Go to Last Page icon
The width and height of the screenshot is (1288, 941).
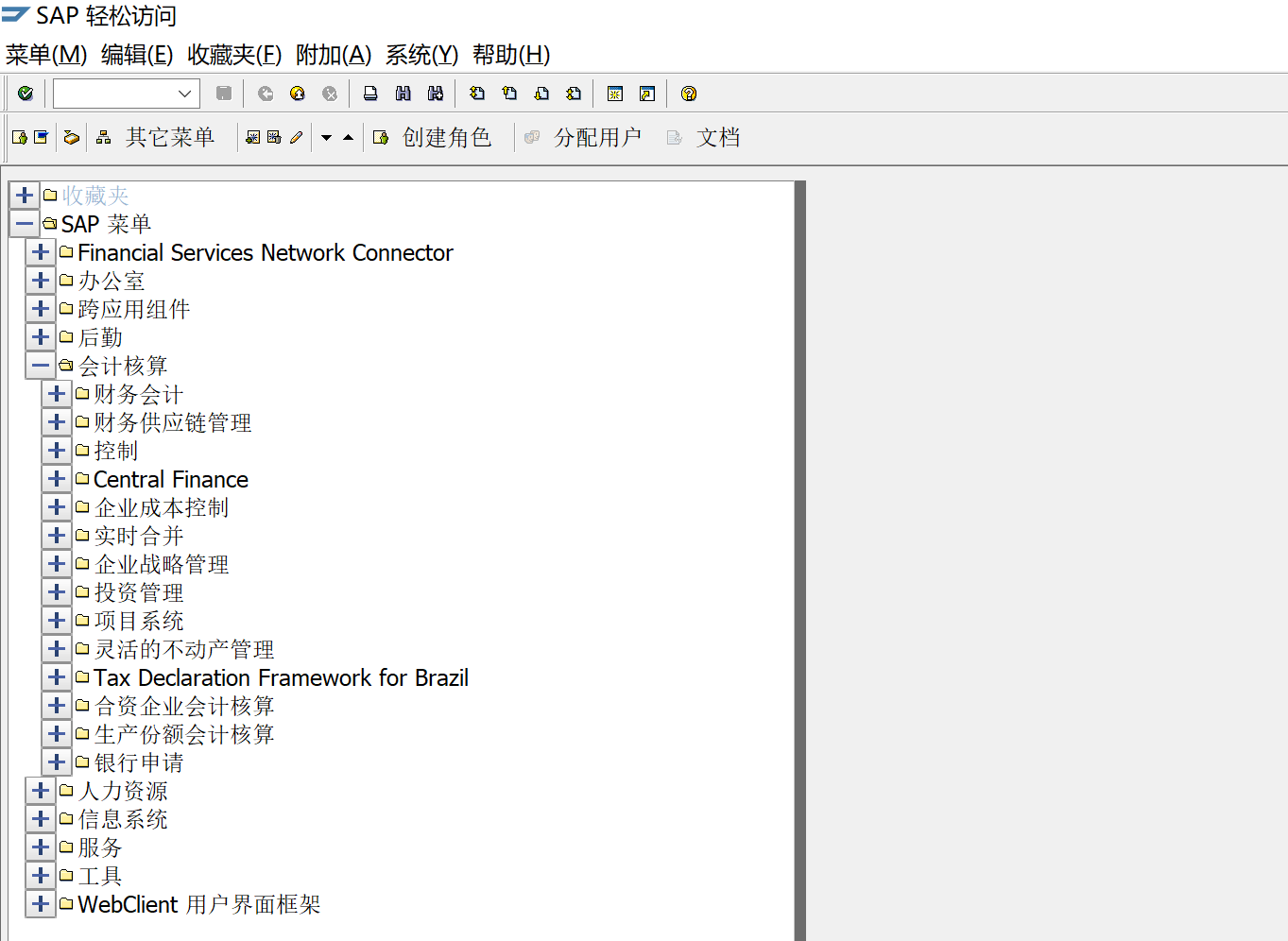574,94
